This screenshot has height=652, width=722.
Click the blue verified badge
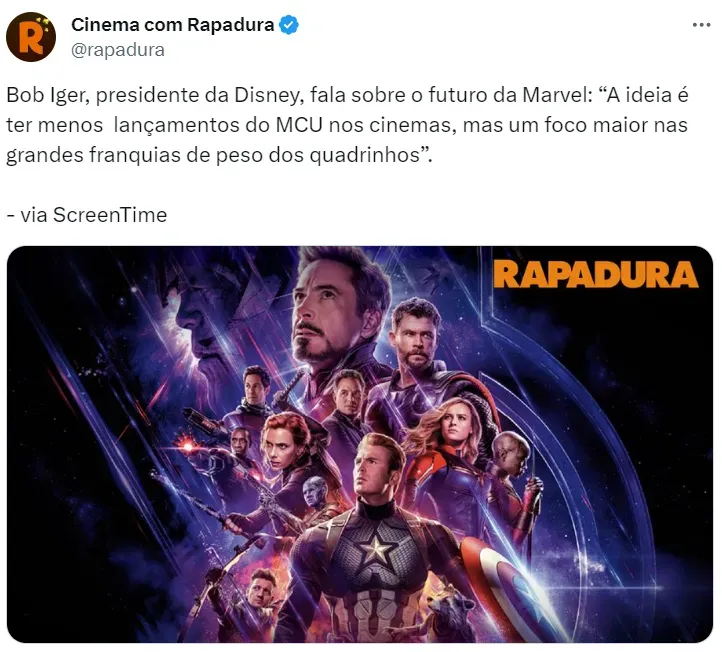[x=289, y=25]
